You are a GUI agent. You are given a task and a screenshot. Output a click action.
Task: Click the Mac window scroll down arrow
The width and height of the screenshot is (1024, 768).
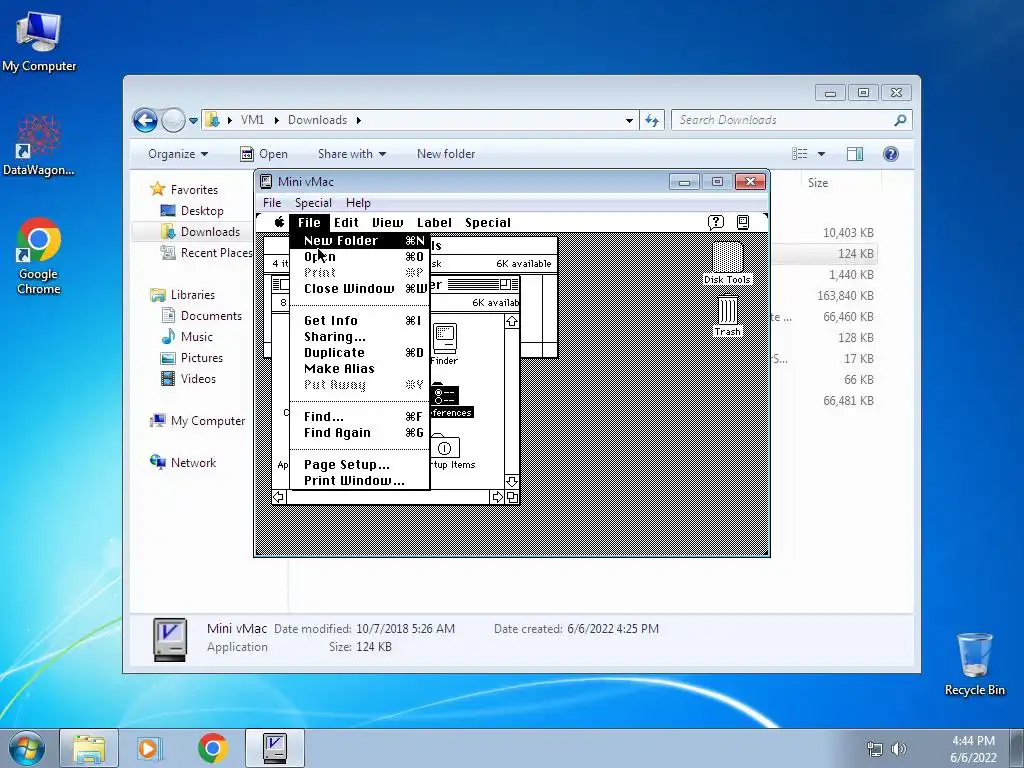click(x=511, y=481)
